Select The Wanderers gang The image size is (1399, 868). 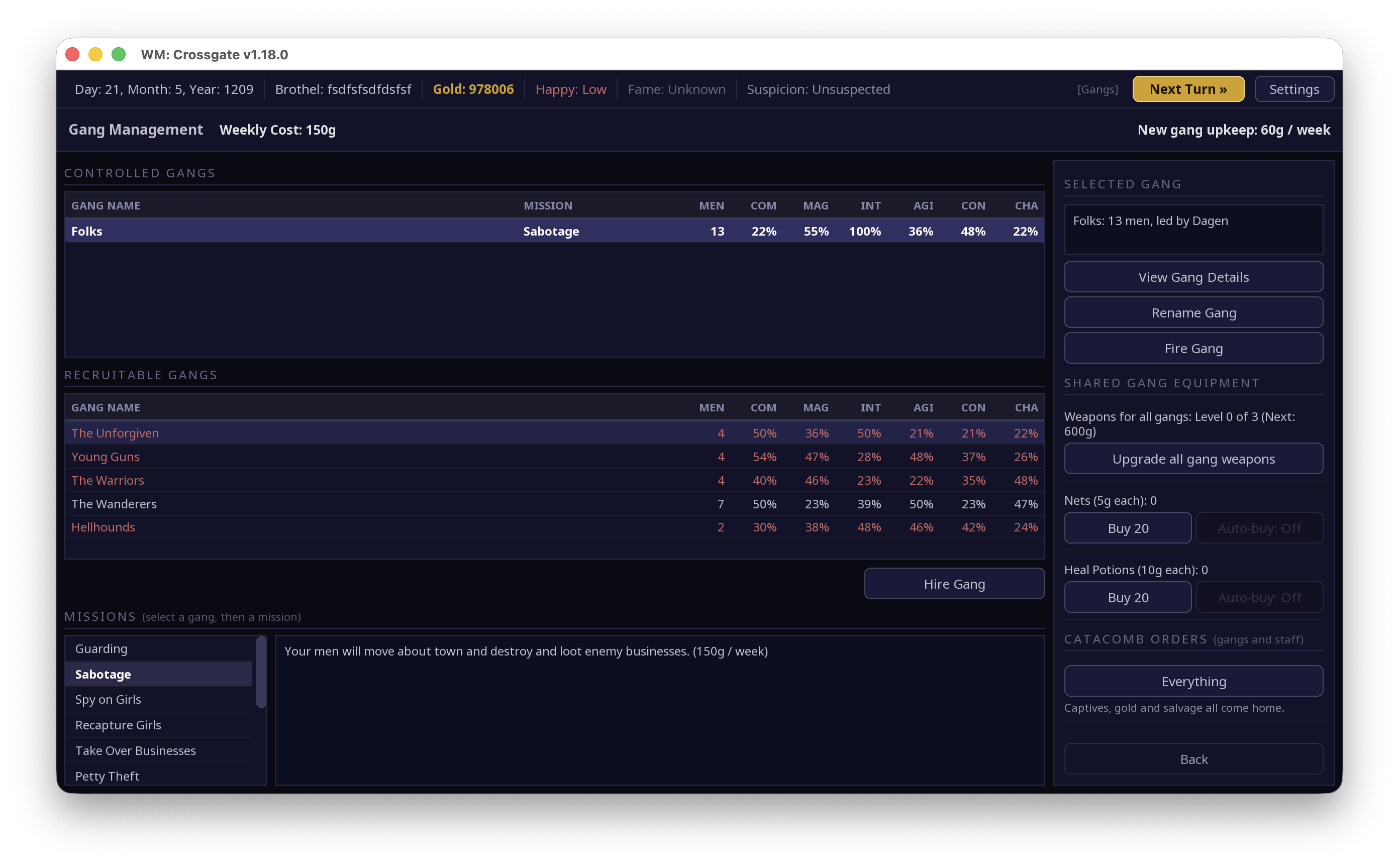tap(554, 503)
